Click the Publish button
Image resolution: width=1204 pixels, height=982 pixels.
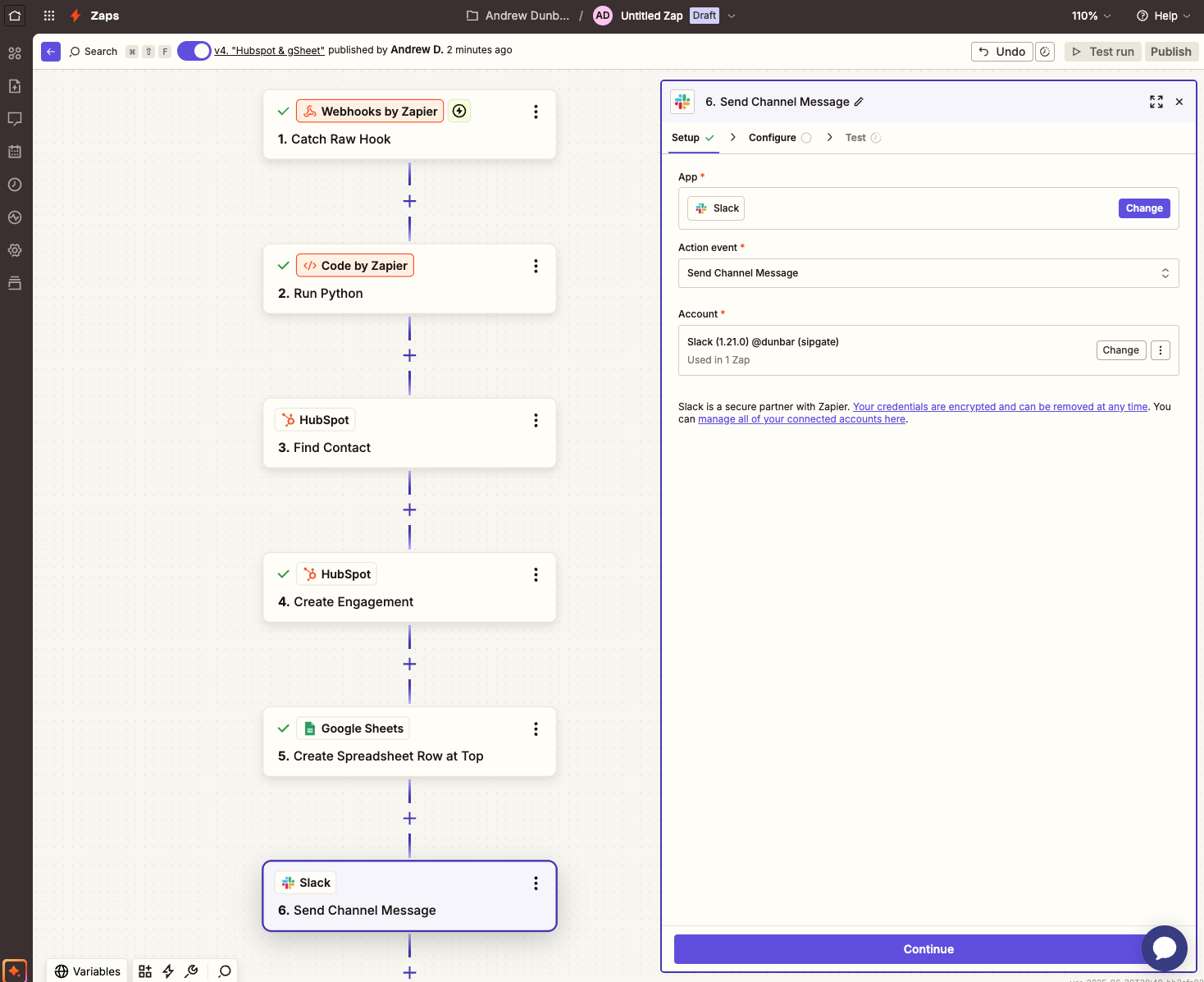(x=1171, y=52)
